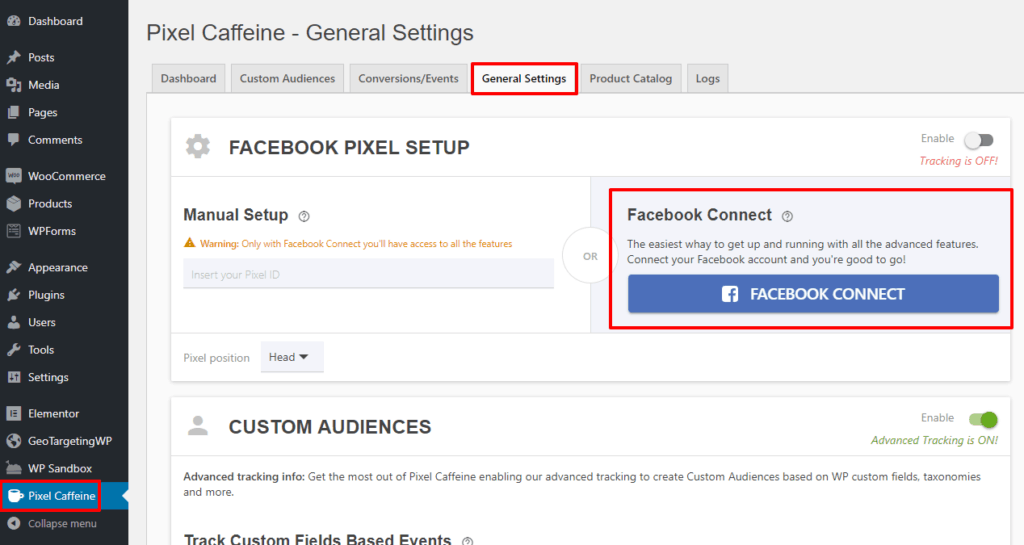The height and width of the screenshot is (545, 1024).
Task: Click the 'Advanced tracking info:' text
Action: 244,476
